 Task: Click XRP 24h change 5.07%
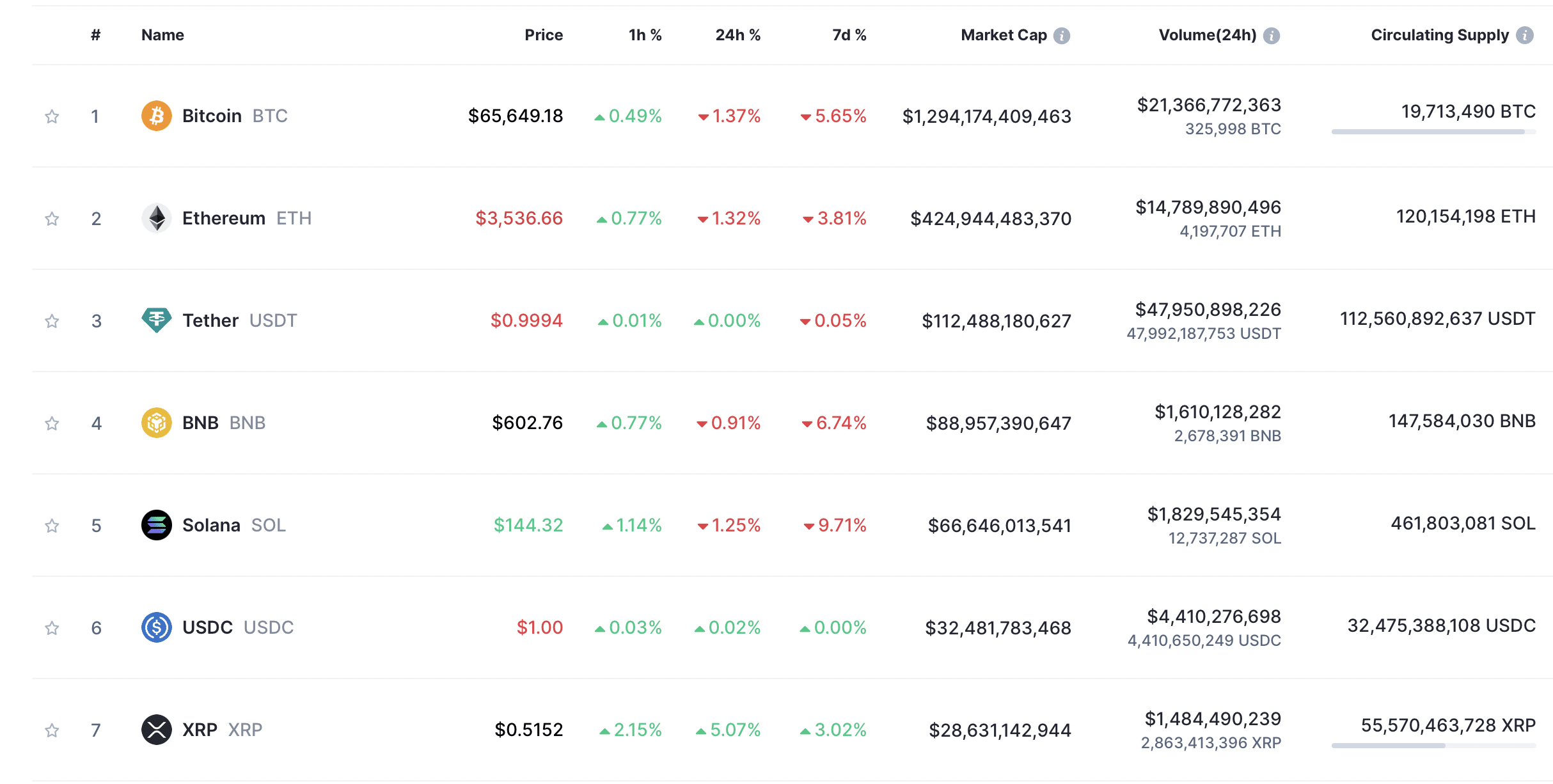tap(729, 730)
